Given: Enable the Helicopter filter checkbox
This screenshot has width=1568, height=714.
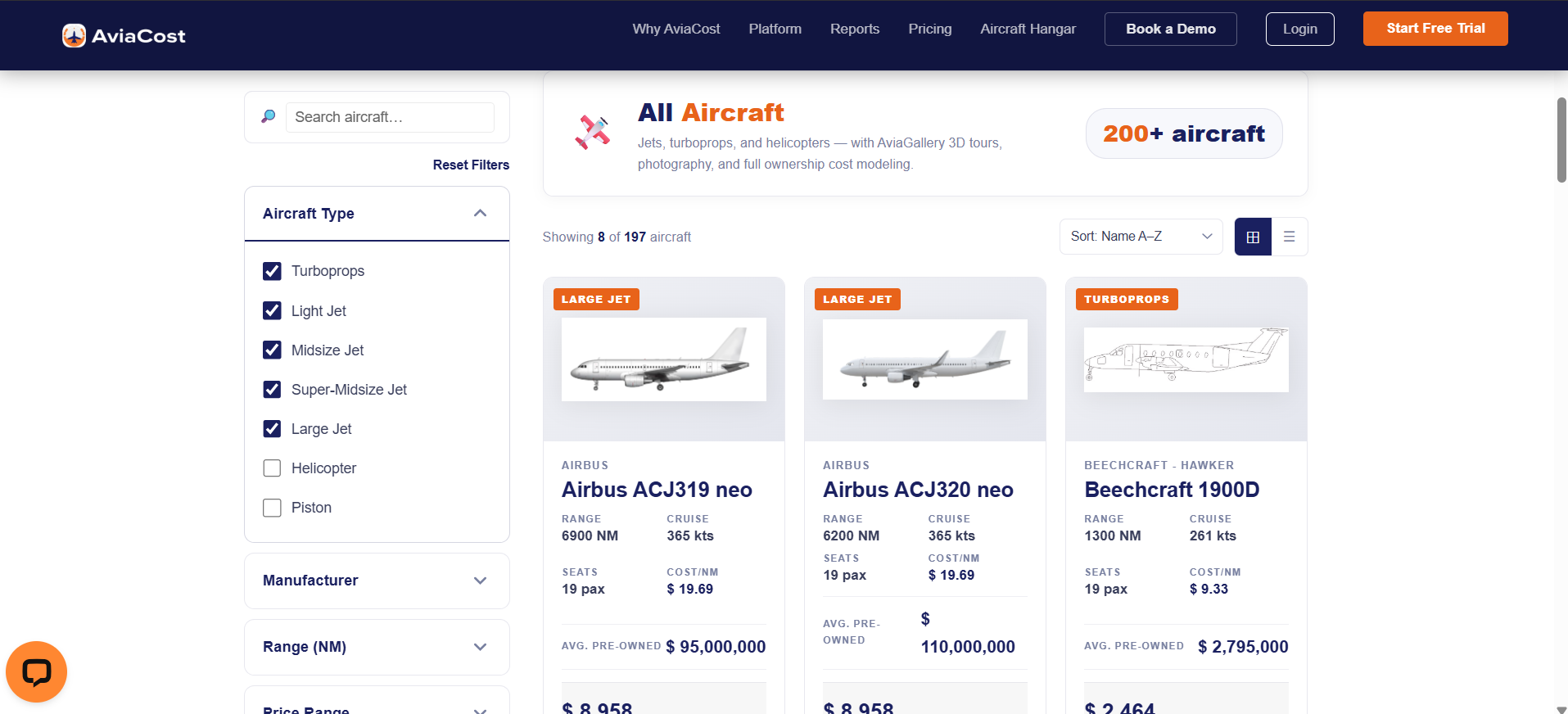Looking at the screenshot, I should click(x=272, y=468).
